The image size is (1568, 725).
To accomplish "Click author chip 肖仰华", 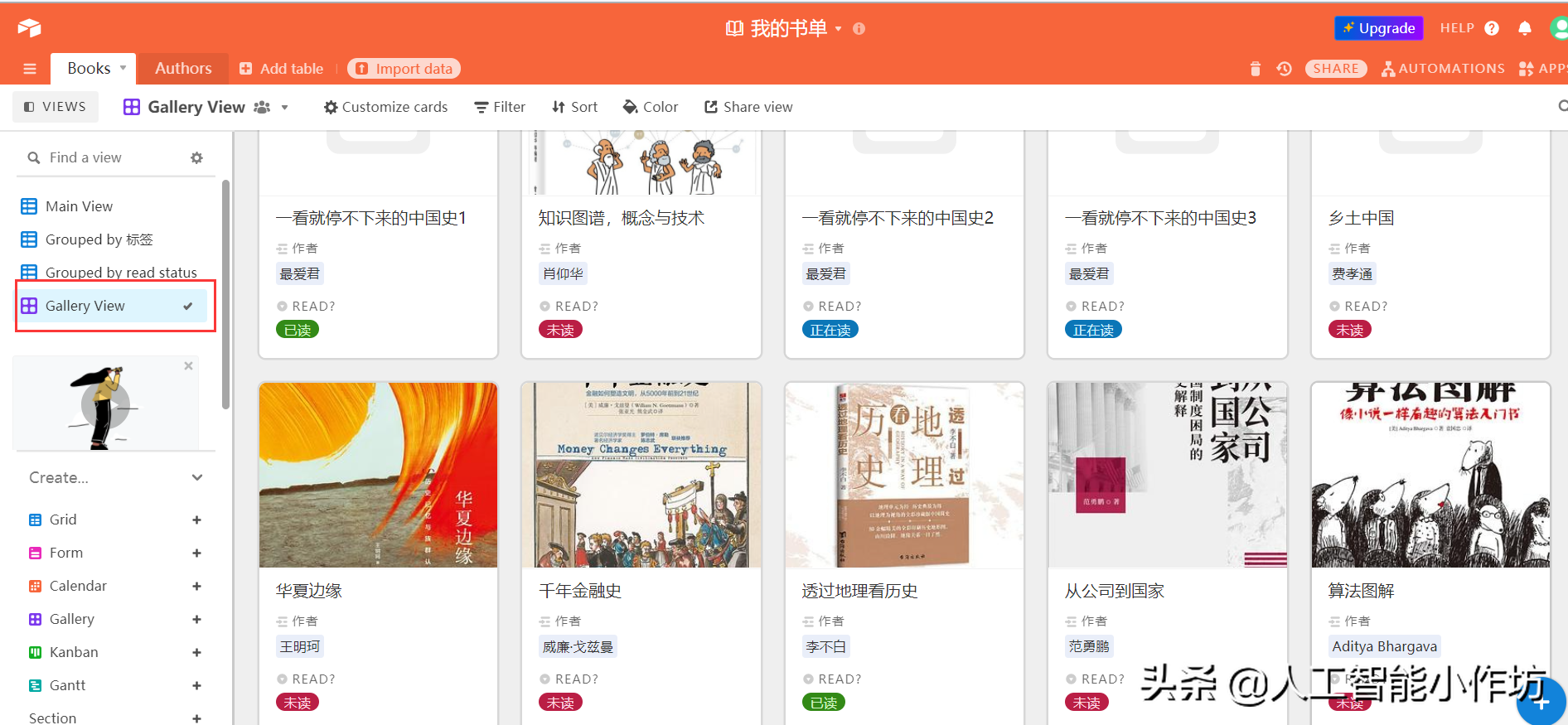I will [563, 273].
